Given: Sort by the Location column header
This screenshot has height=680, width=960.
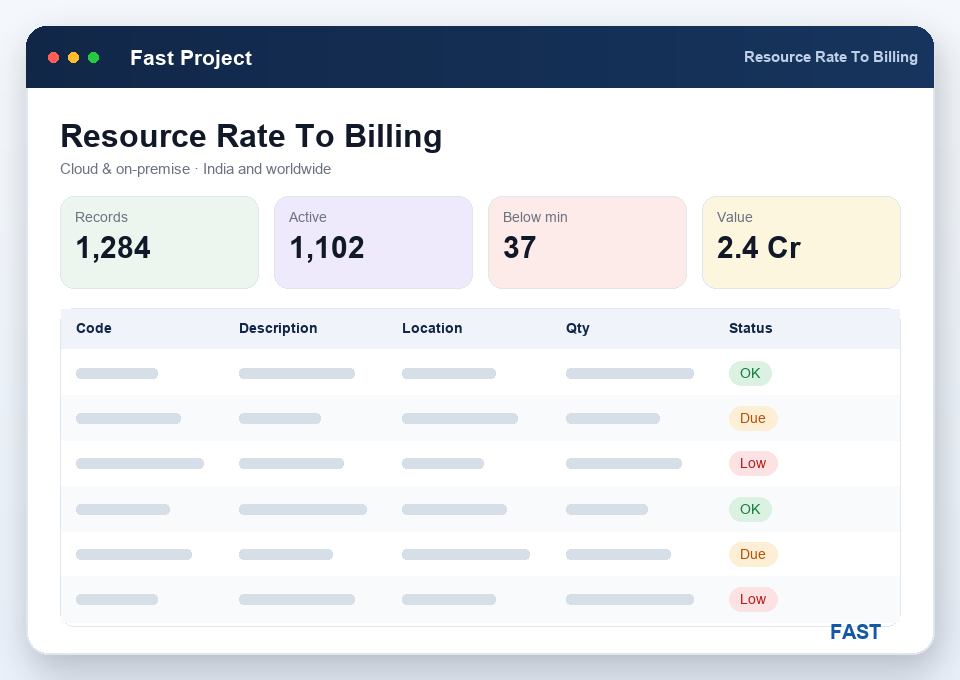Looking at the screenshot, I should 432,328.
